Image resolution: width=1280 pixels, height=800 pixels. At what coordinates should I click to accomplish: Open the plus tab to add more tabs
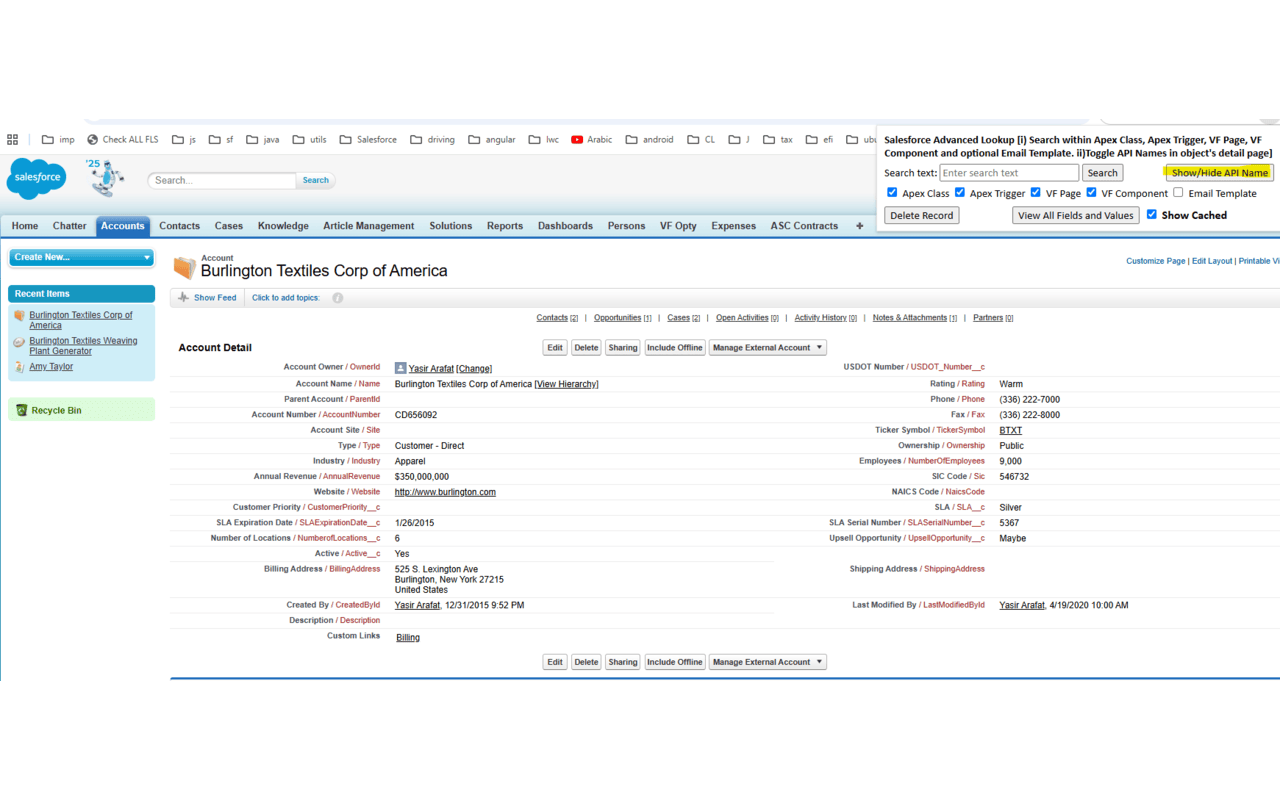[858, 226]
